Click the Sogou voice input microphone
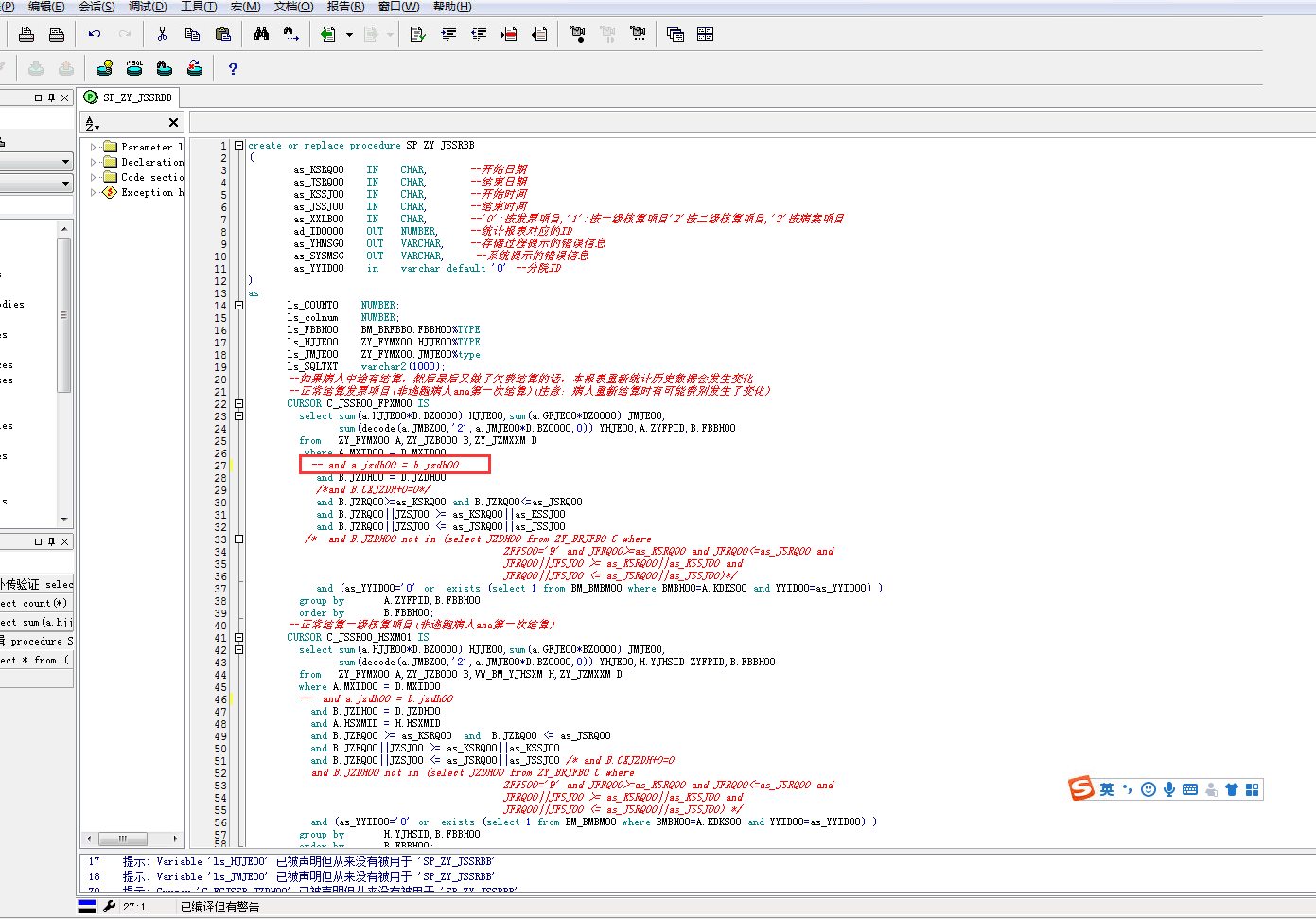 pyautogui.click(x=1169, y=789)
